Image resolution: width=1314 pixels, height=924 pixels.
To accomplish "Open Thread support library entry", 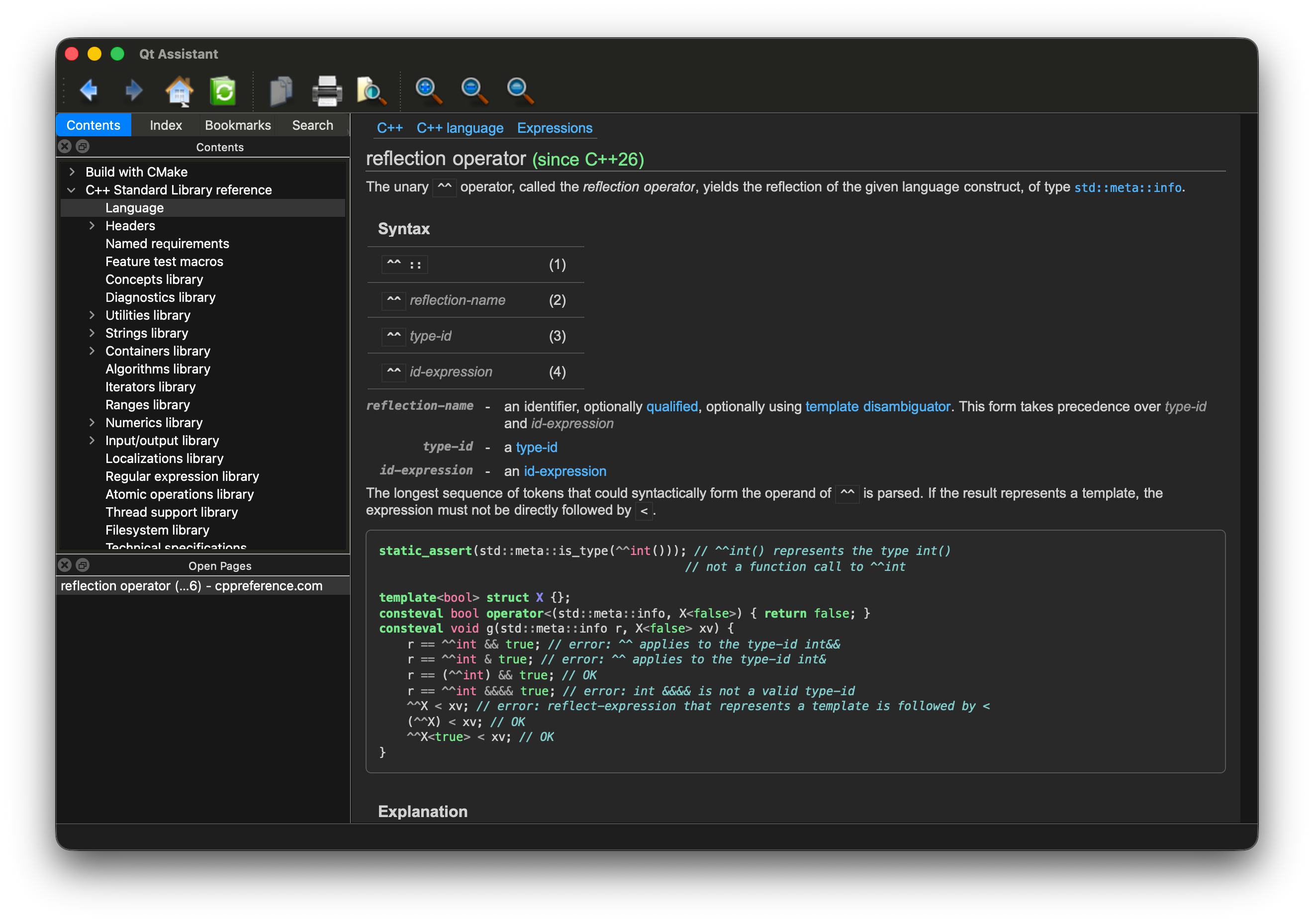I will (x=172, y=512).
